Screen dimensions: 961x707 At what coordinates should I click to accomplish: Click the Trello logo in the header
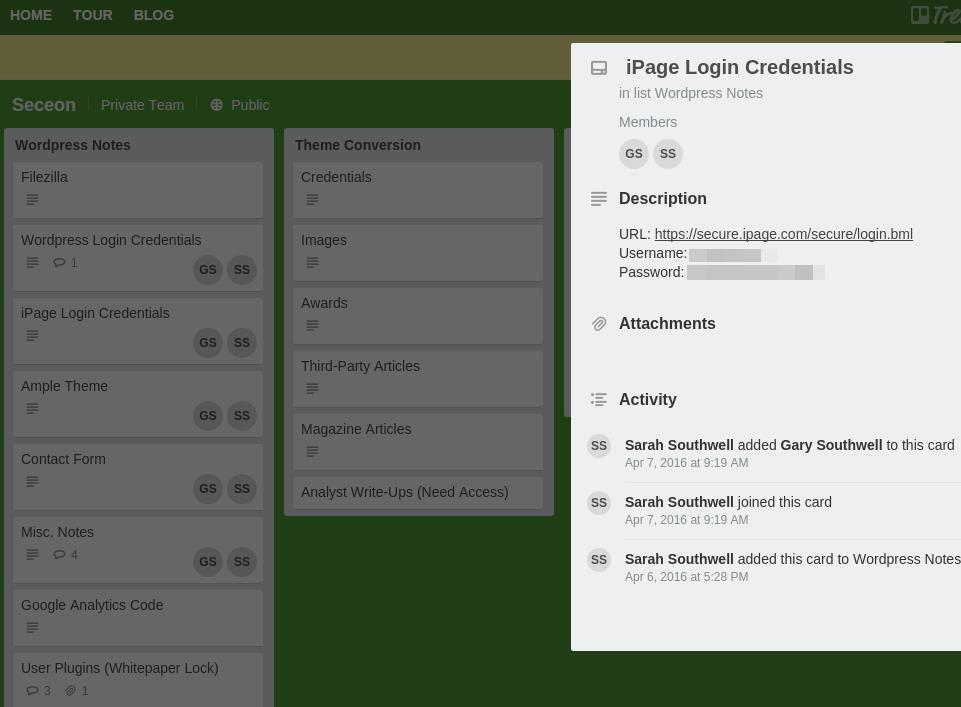click(x=934, y=15)
